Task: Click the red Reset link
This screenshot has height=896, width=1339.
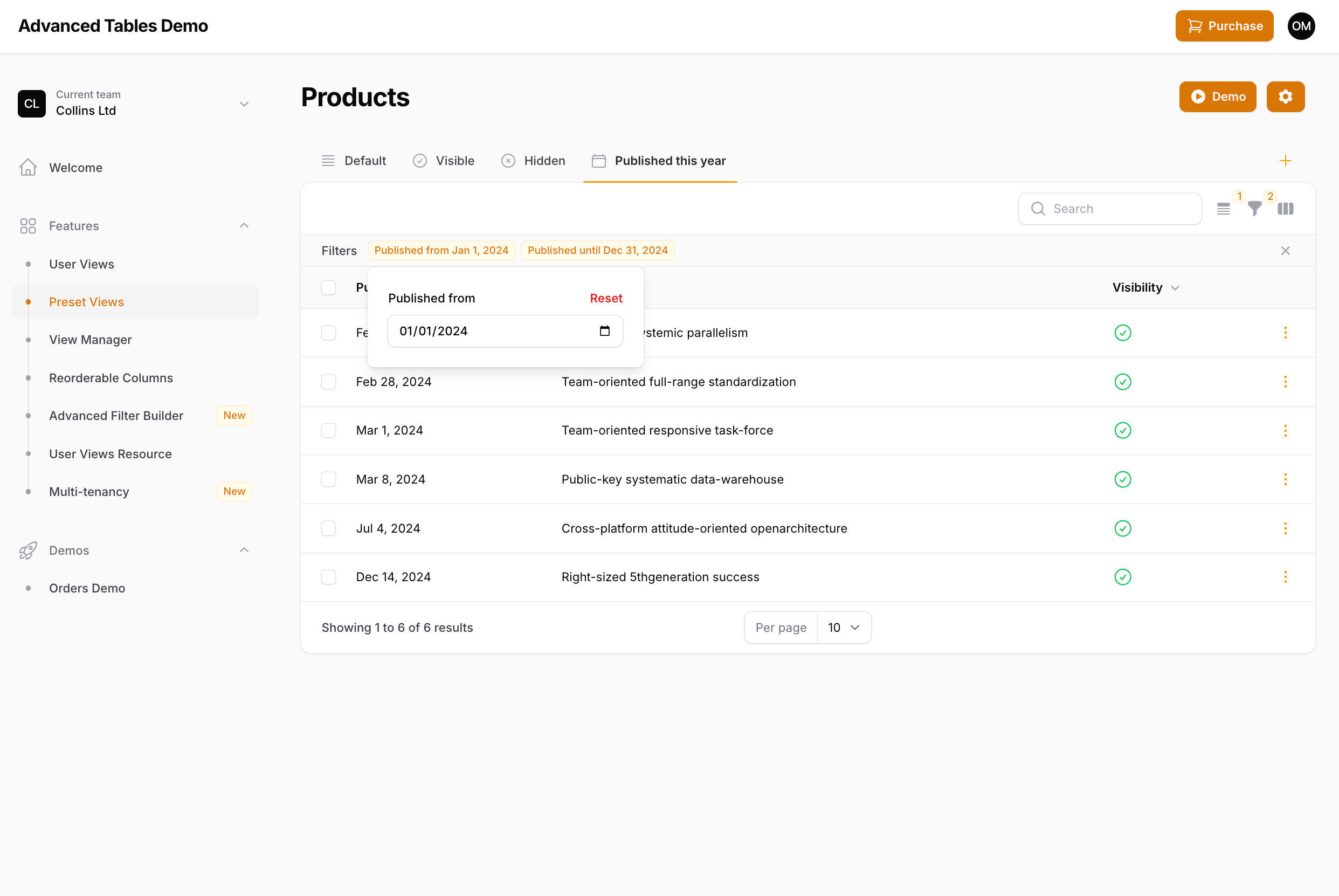Action: [x=605, y=298]
